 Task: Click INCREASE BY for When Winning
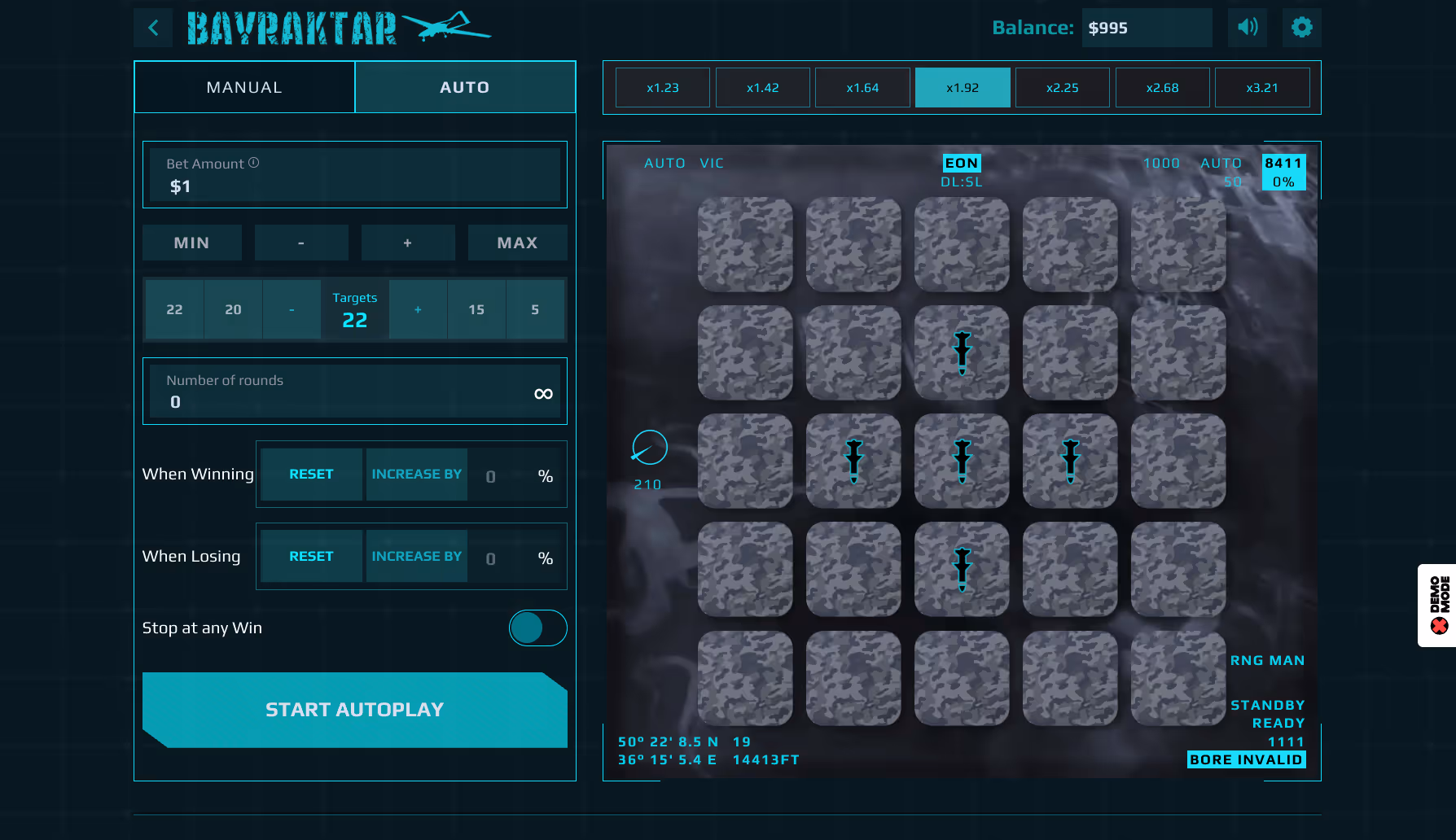[417, 475]
